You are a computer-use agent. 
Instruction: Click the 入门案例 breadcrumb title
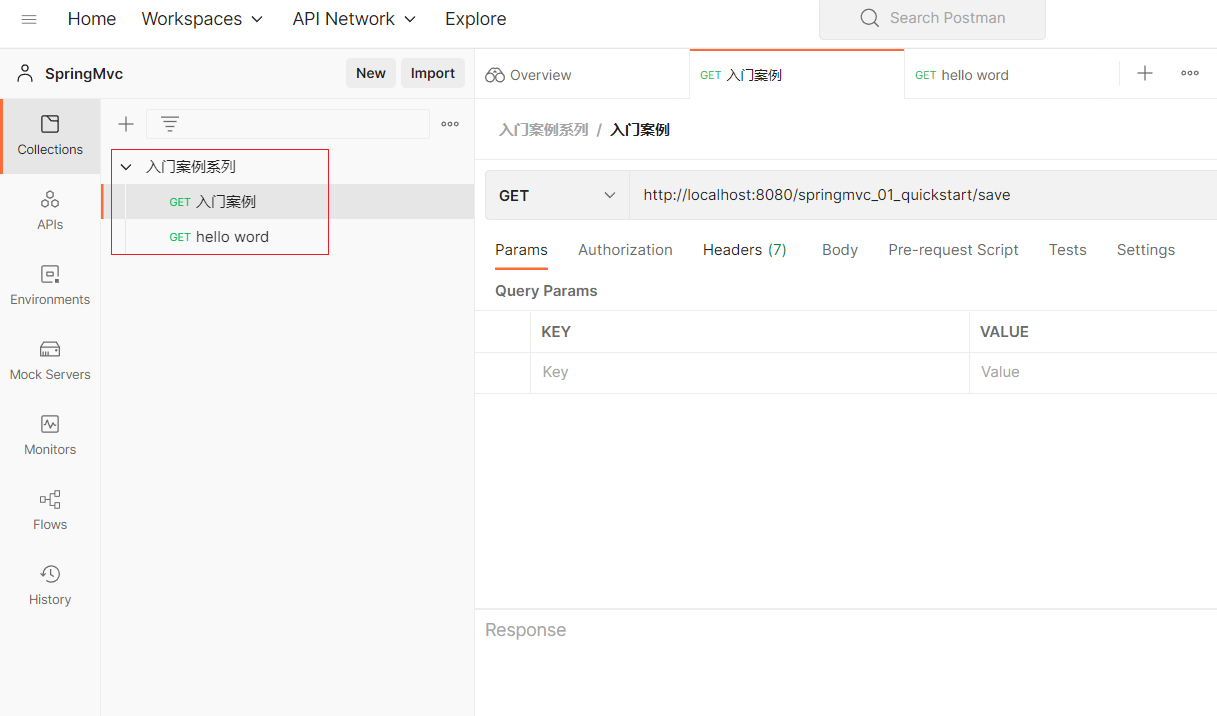pyautogui.click(x=640, y=130)
